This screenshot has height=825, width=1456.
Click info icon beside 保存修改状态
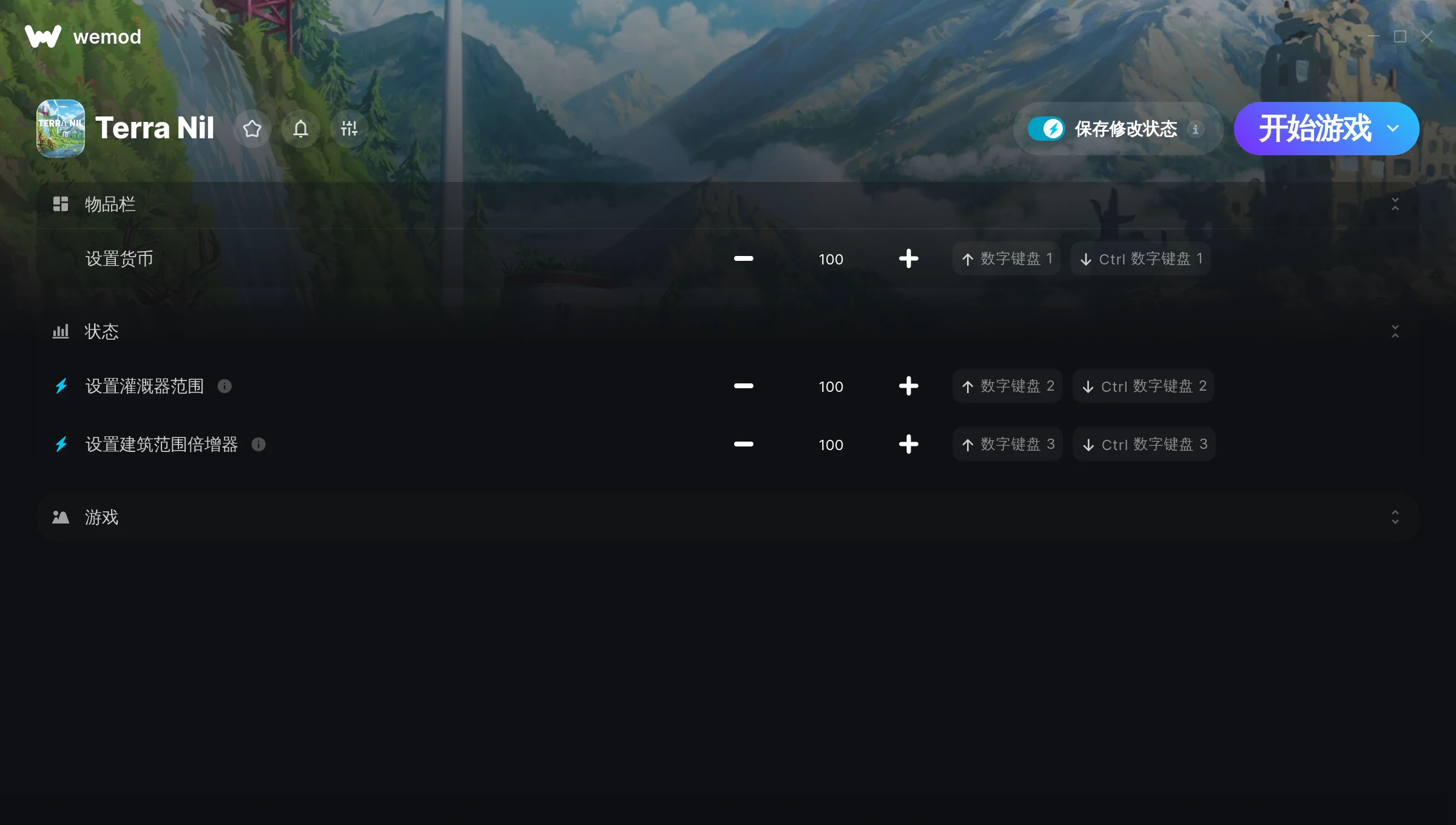pos(1196,129)
